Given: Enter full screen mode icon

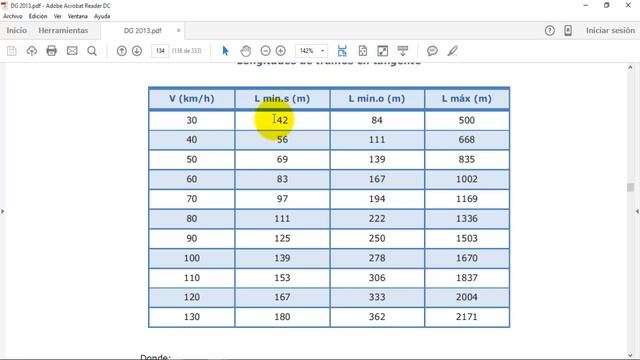Looking at the screenshot, I should tap(382, 51).
